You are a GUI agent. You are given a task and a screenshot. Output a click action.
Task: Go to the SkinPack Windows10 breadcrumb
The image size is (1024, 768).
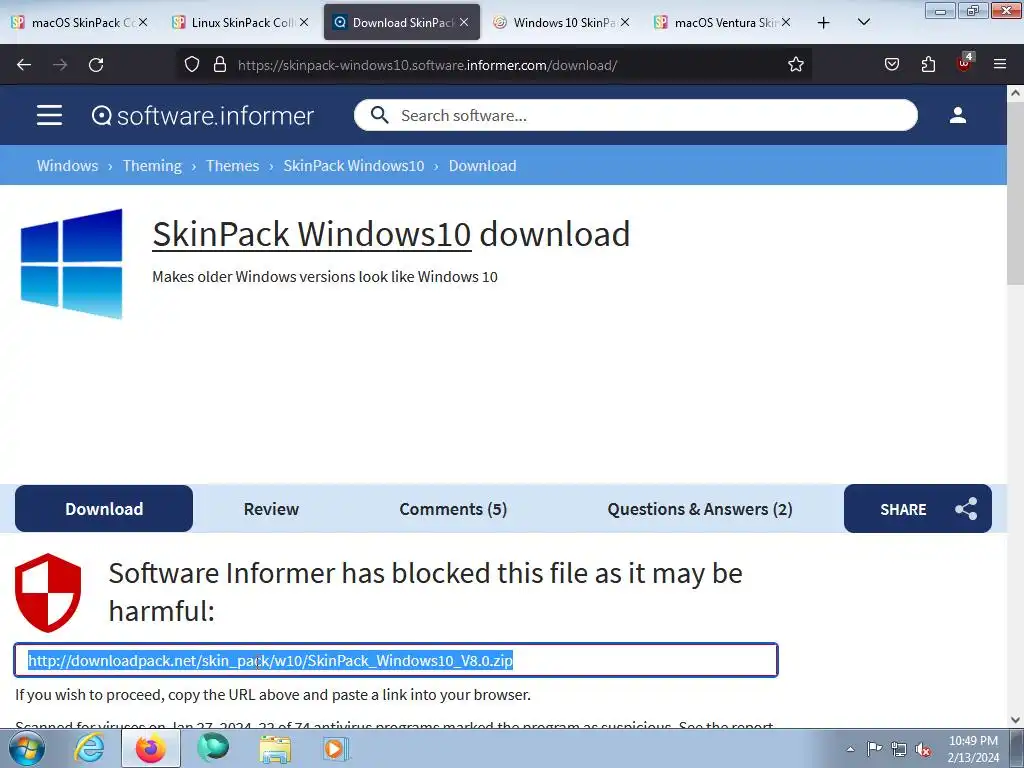354,166
